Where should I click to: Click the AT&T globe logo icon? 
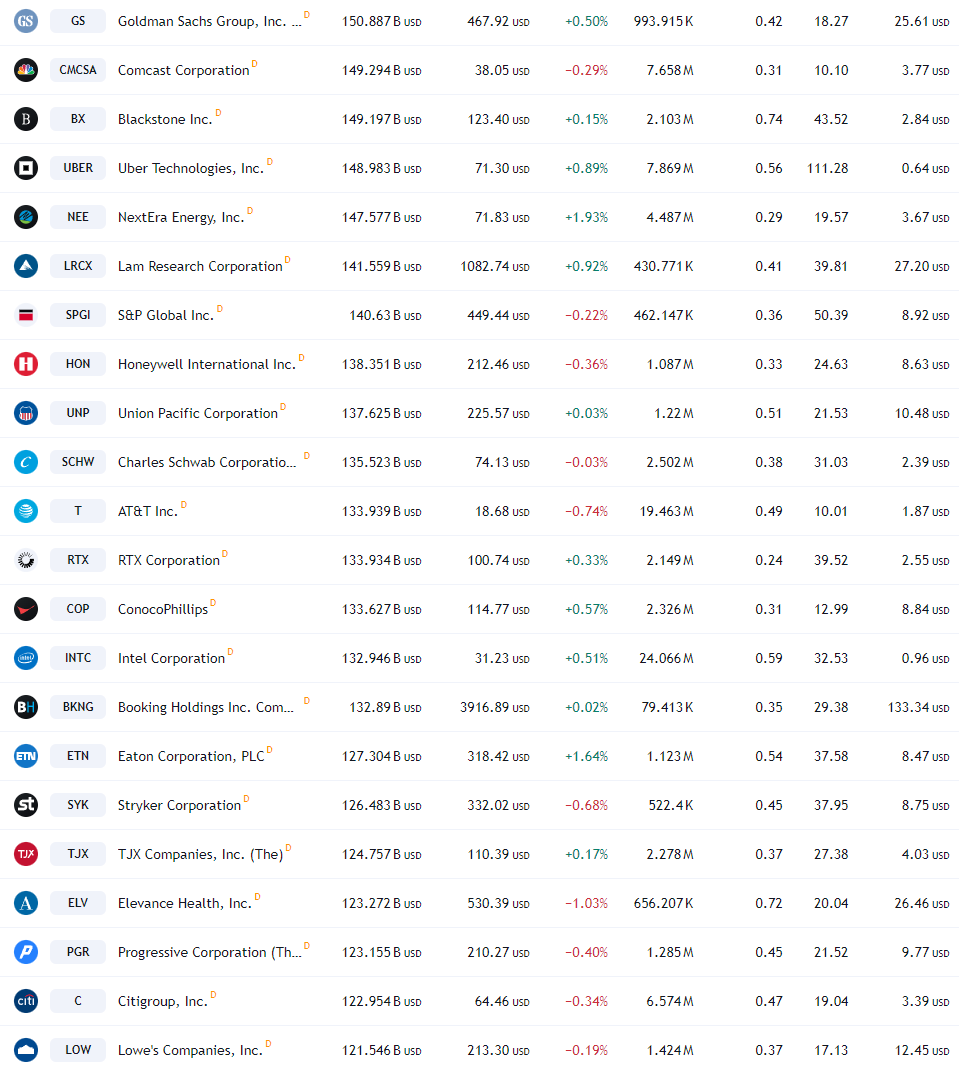point(26,511)
